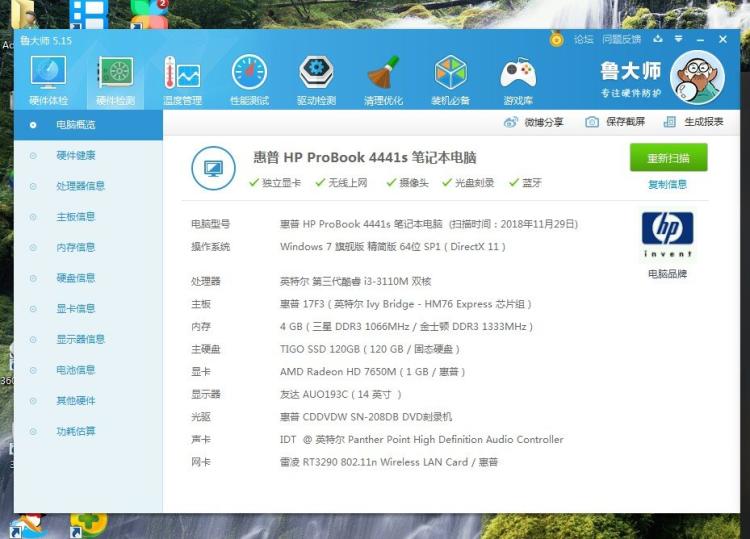Screen dimensions: 750x539
Task: Click optical drive value CDDVDW SN-208DB
Action: [366, 417]
